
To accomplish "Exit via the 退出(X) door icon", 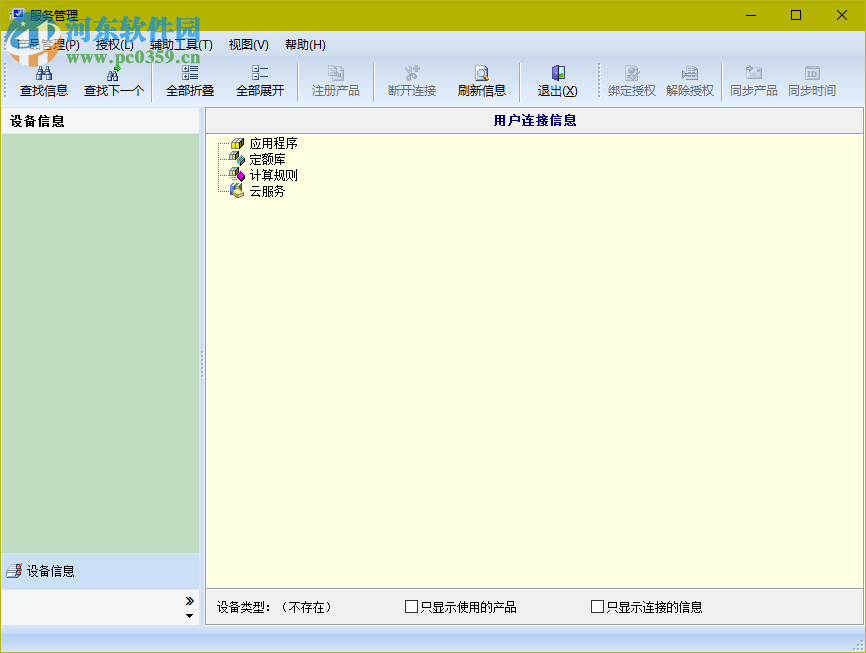I will 558,73.
